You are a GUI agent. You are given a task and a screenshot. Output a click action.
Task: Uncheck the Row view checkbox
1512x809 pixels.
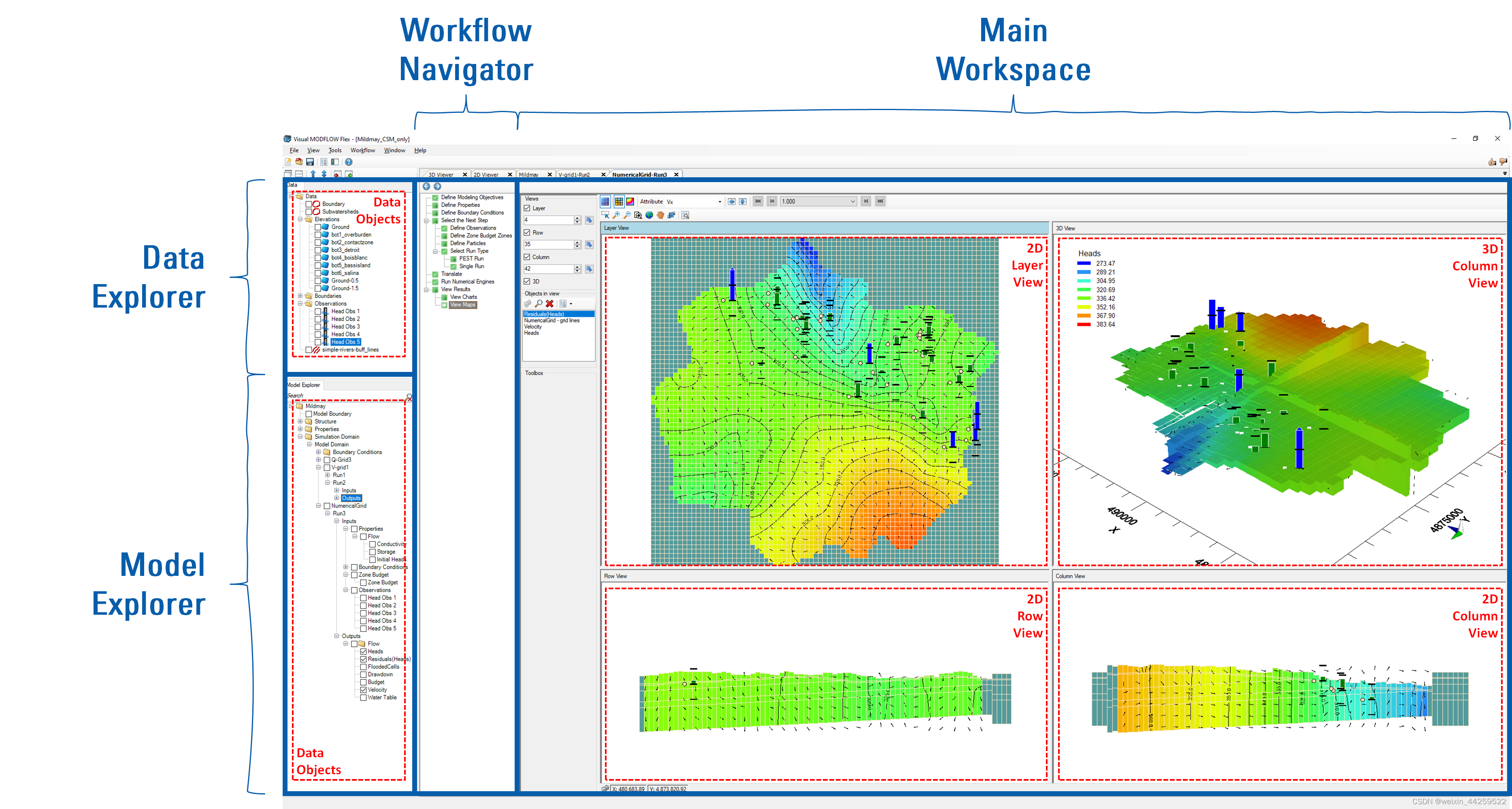pyautogui.click(x=527, y=232)
